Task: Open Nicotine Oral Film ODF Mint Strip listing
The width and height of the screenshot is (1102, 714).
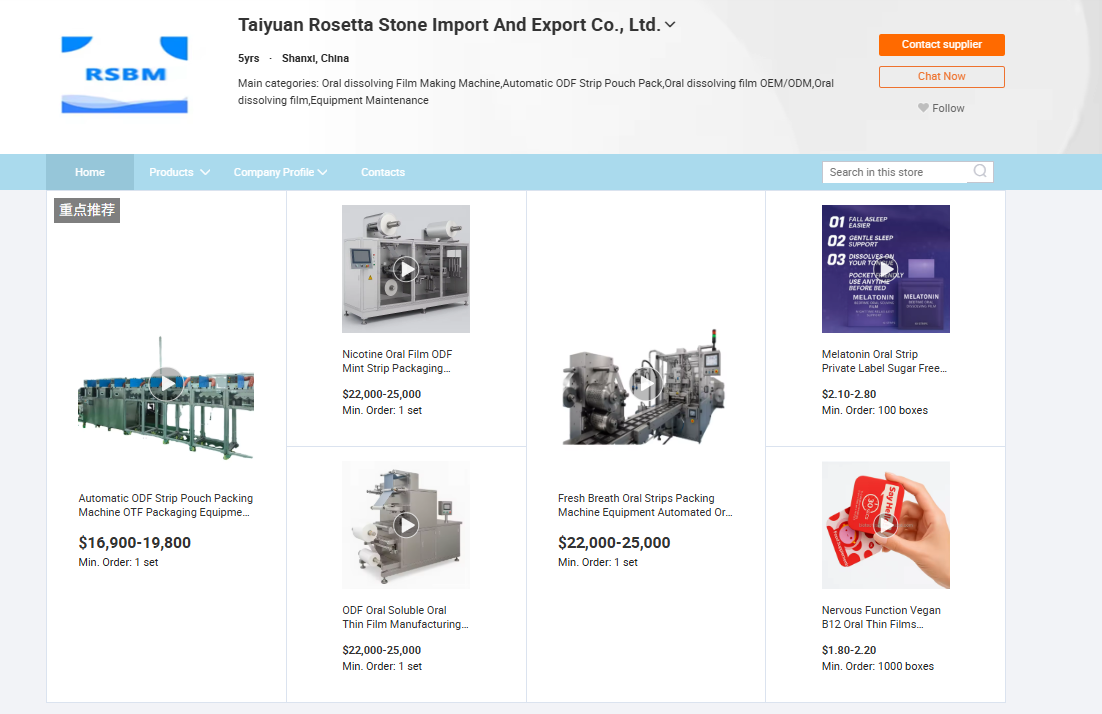Action: click(397, 361)
